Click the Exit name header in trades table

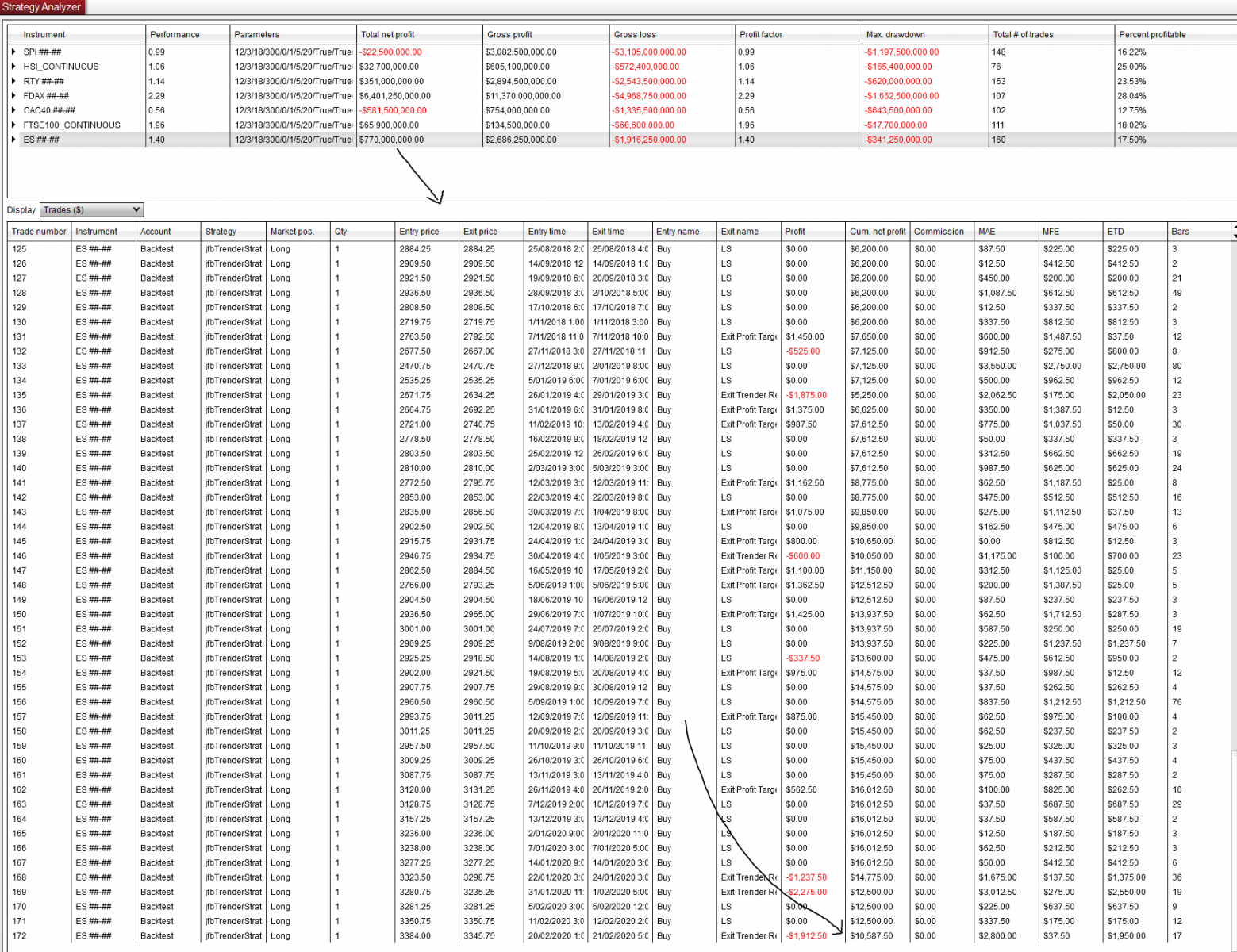point(739,231)
